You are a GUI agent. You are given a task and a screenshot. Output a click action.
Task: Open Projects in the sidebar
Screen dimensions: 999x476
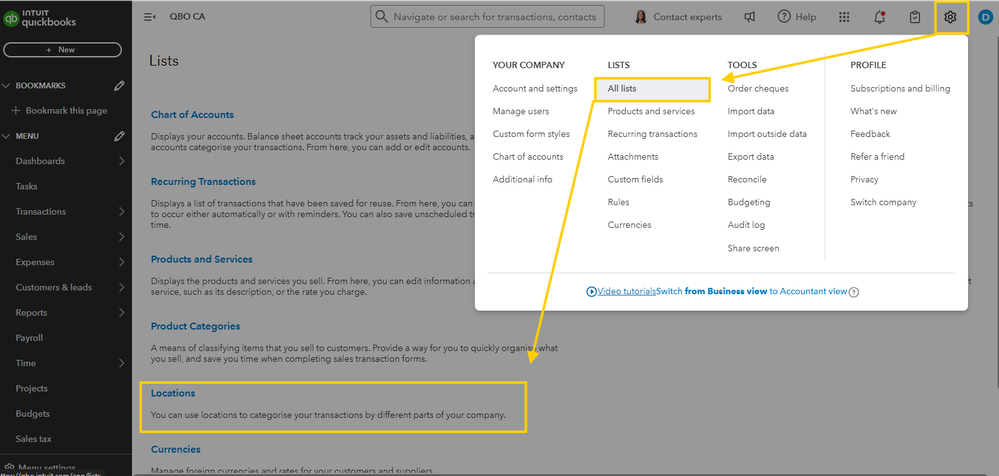tap(32, 389)
